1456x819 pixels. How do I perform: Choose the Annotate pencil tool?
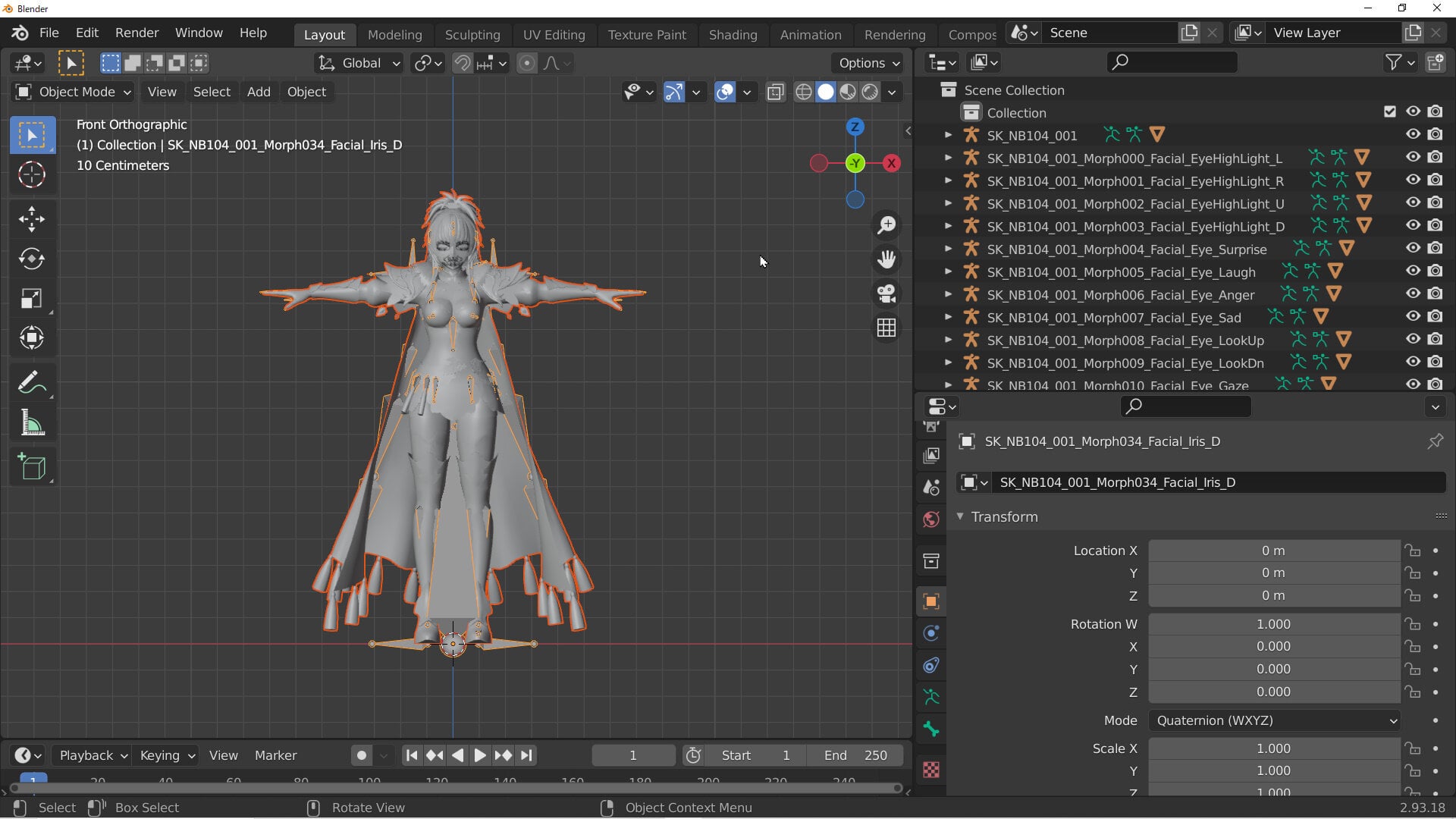tap(32, 383)
